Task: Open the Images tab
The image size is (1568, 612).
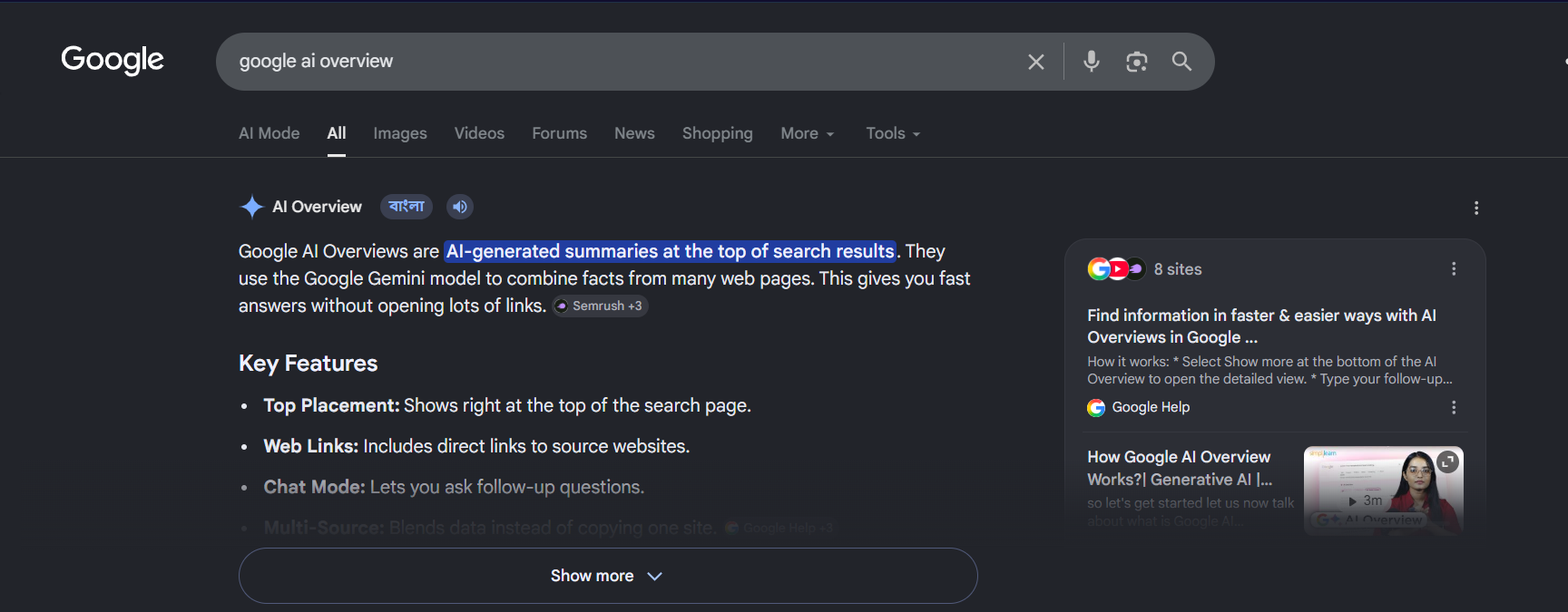Action: (400, 133)
